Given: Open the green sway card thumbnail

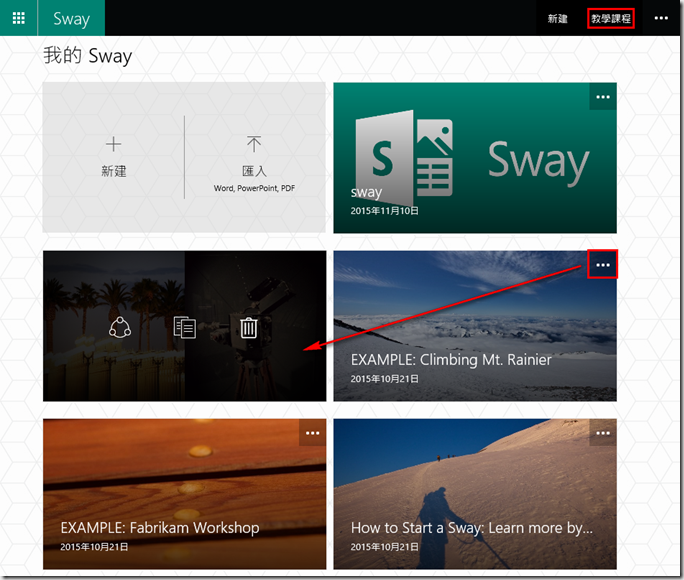Looking at the screenshot, I should [475, 158].
